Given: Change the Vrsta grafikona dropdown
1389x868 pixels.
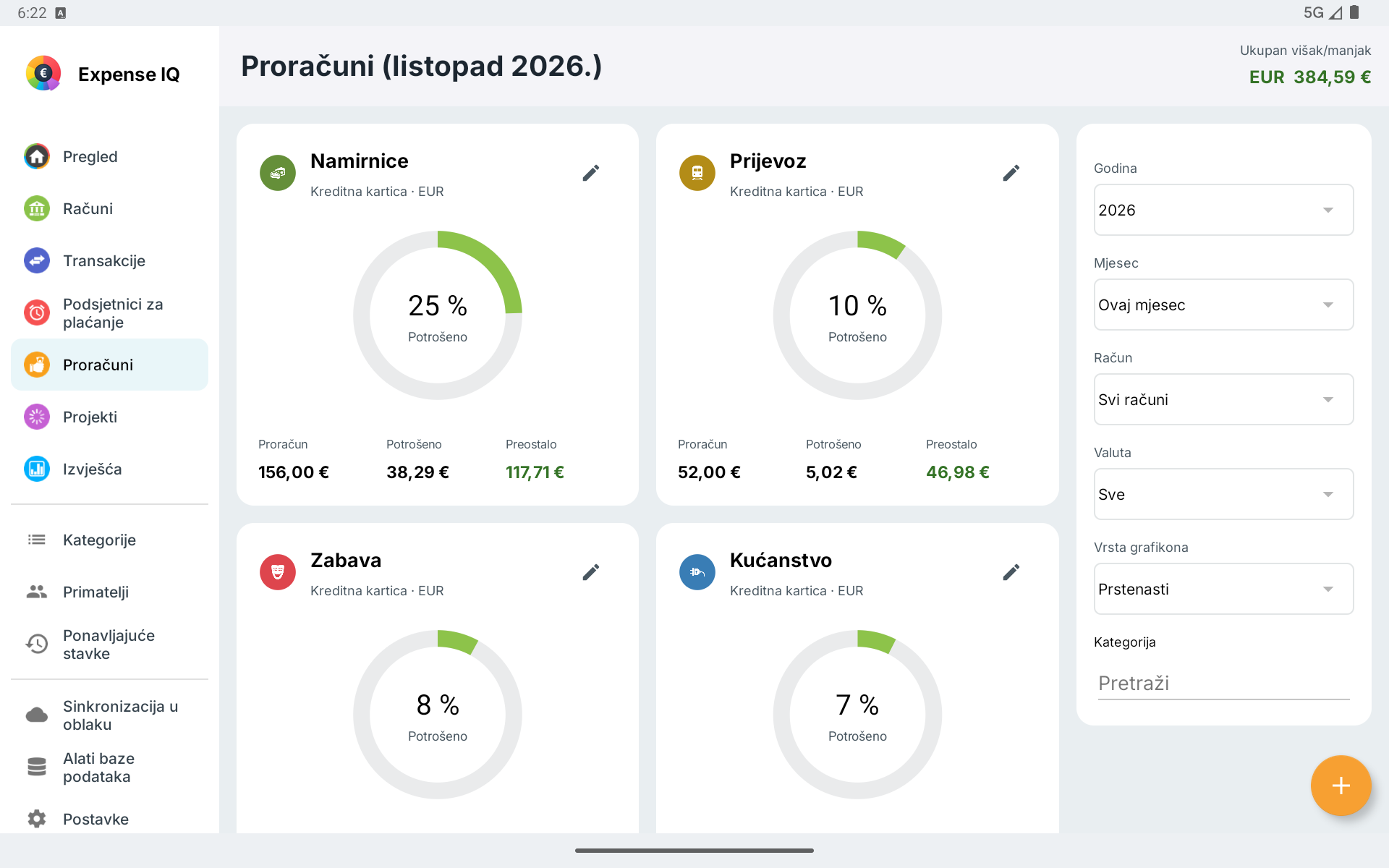Looking at the screenshot, I should pyautogui.click(x=1223, y=589).
